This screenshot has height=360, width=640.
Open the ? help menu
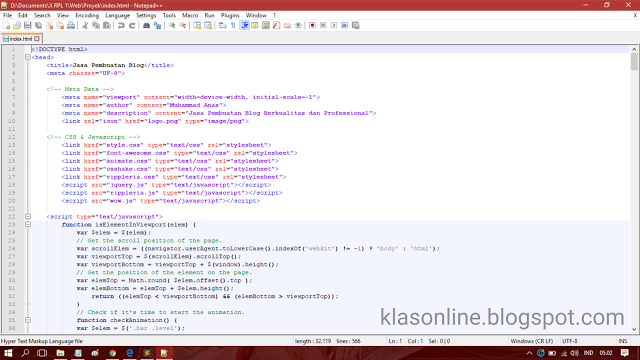[274, 15]
